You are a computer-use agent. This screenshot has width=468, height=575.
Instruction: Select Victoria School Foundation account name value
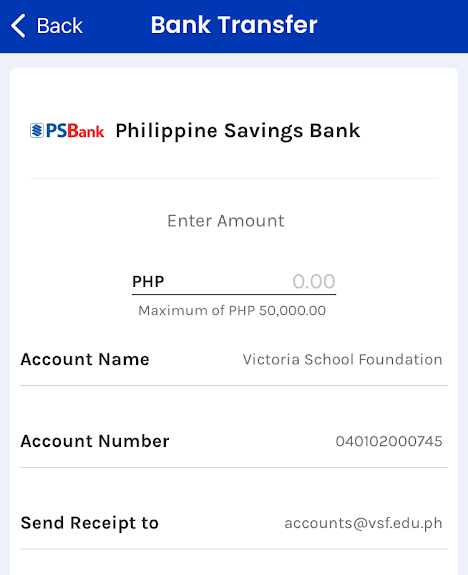coord(343,359)
